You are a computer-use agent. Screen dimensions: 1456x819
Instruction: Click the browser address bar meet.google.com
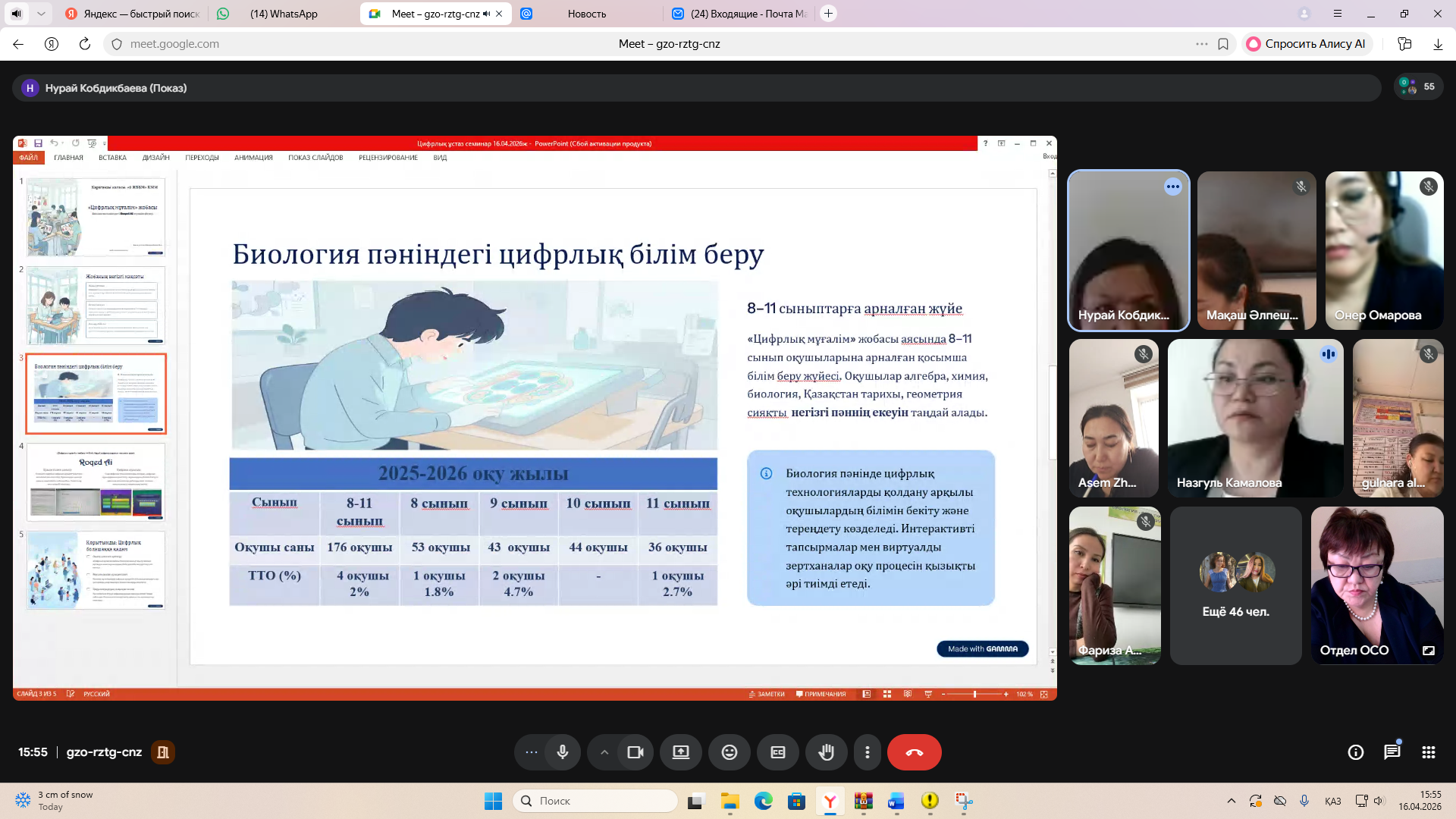click(x=174, y=44)
